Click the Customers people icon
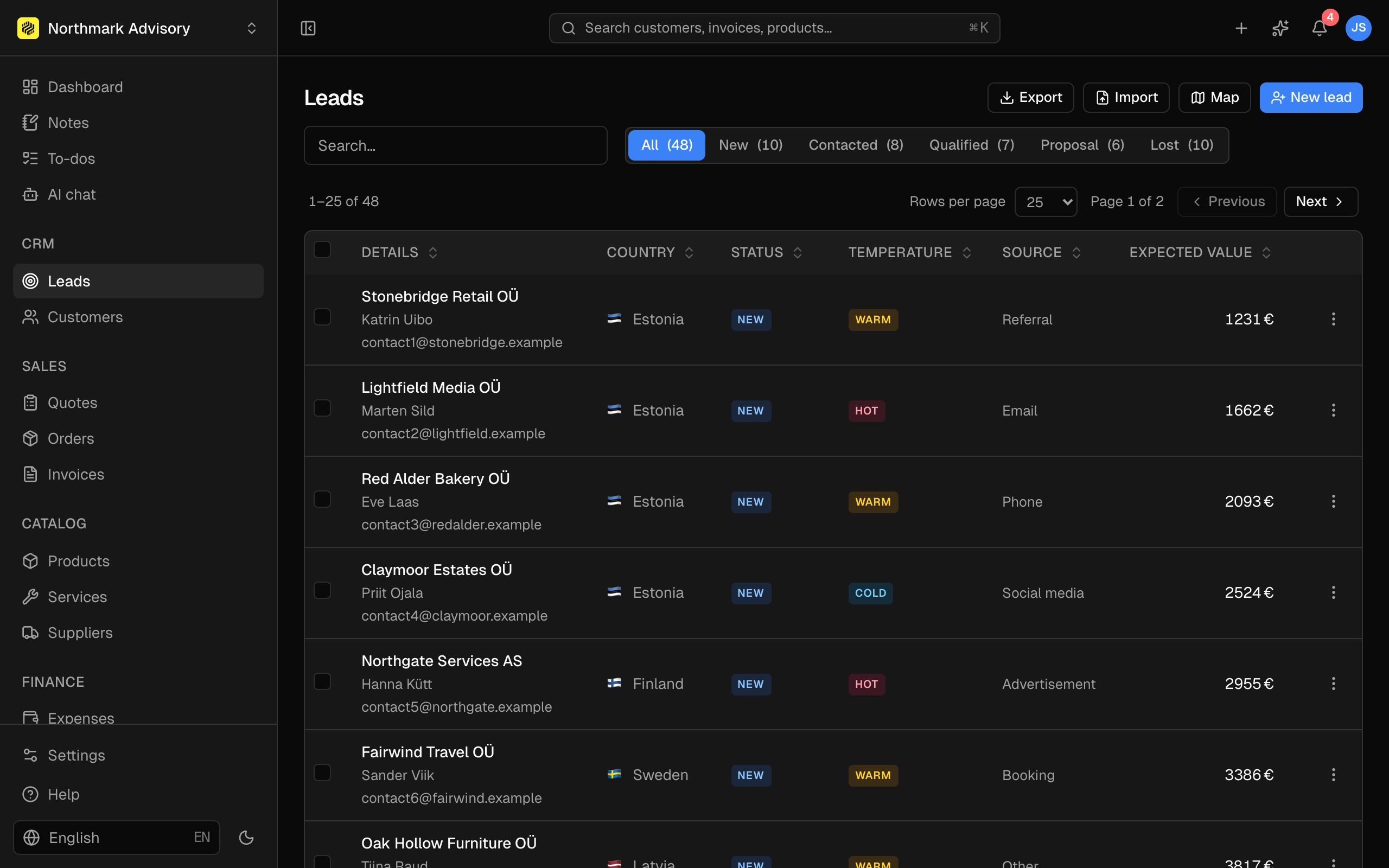The image size is (1389, 868). coord(30,317)
